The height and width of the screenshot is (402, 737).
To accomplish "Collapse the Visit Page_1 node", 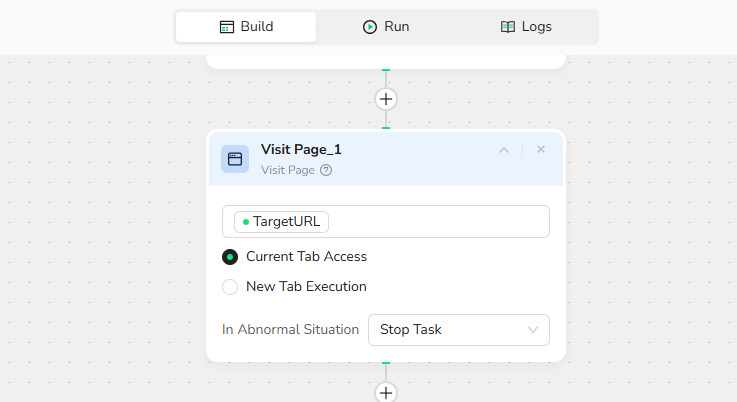I will [504, 150].
